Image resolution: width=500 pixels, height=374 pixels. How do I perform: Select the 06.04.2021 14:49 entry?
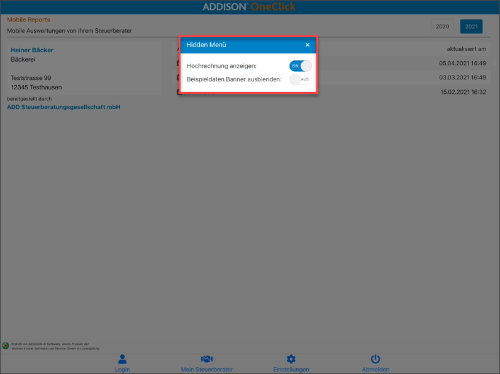(x=462, y=63)
